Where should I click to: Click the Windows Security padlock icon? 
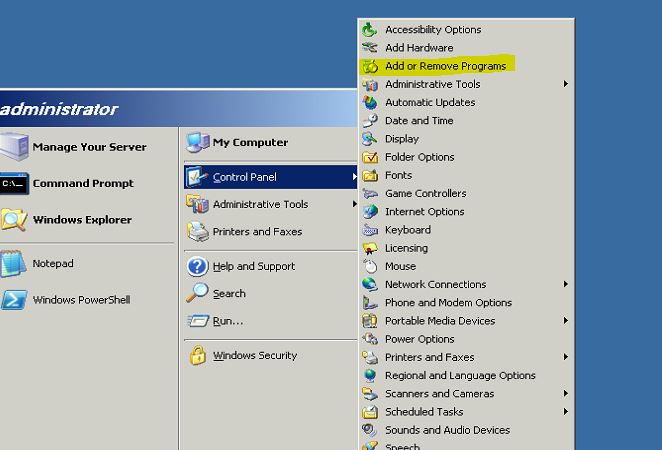(x=197, y=355)
